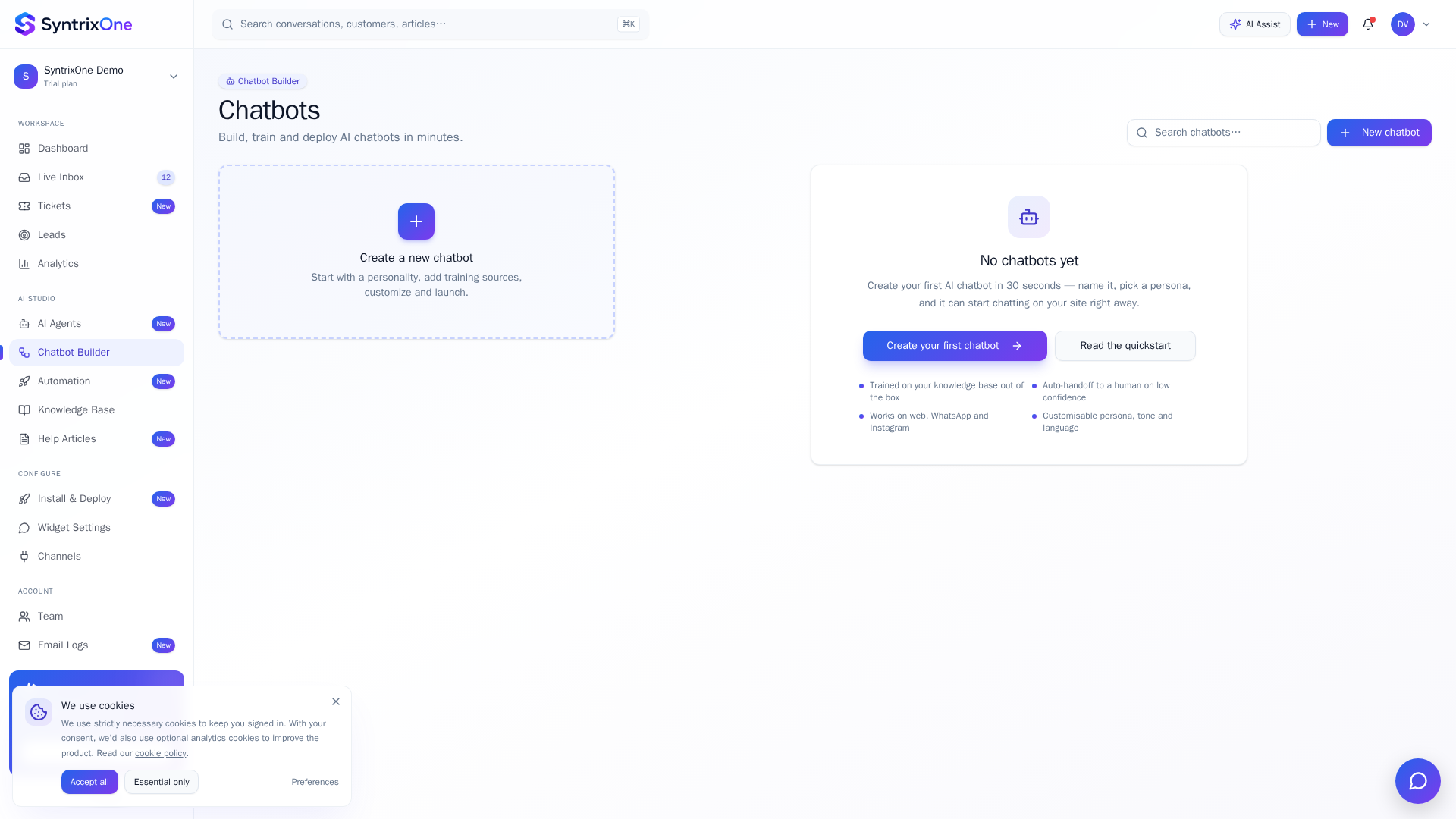Open the Analytics bar chart icon

[x=24, y=264]
